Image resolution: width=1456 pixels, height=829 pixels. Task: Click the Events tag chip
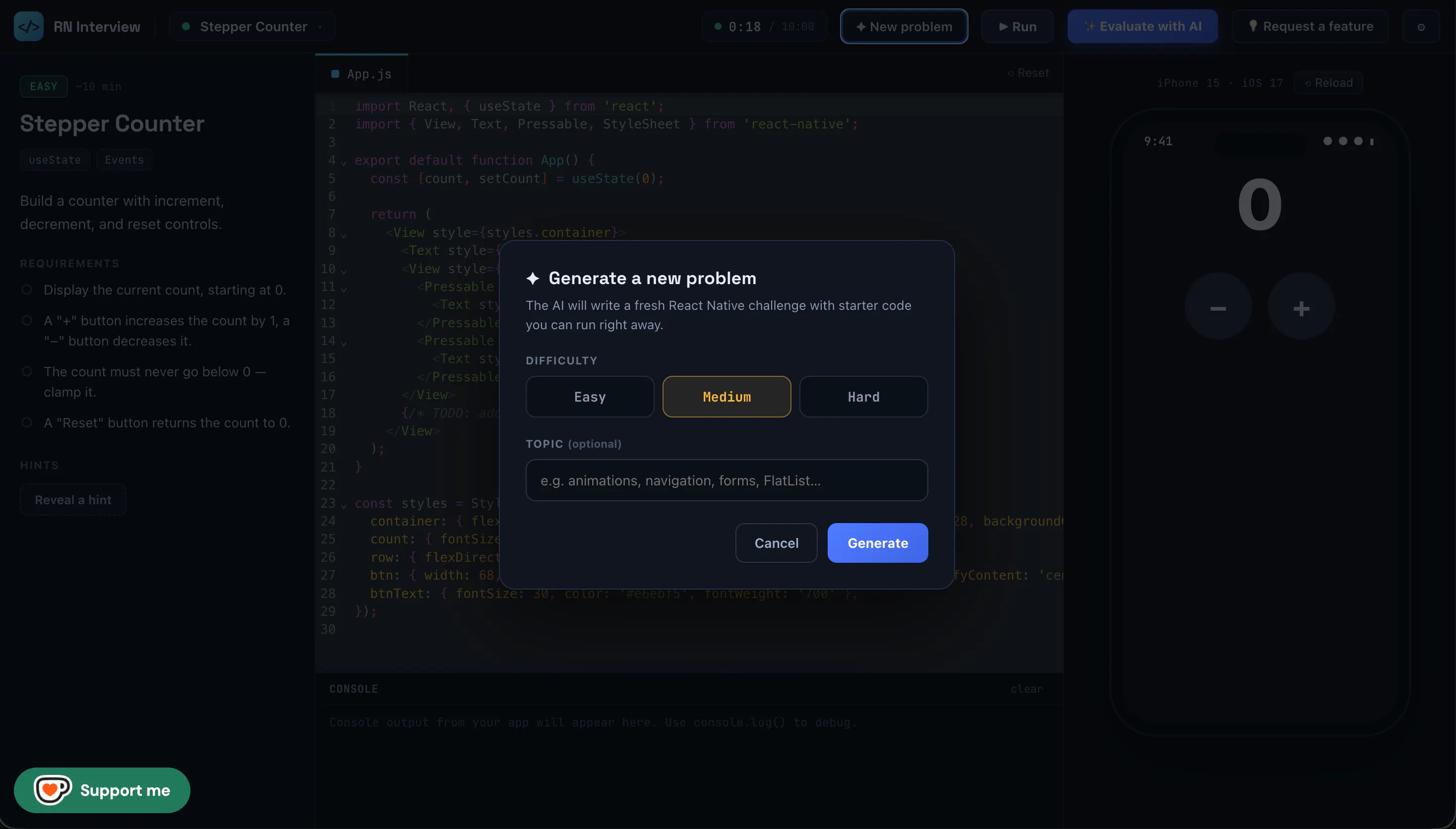click(124, 160)
